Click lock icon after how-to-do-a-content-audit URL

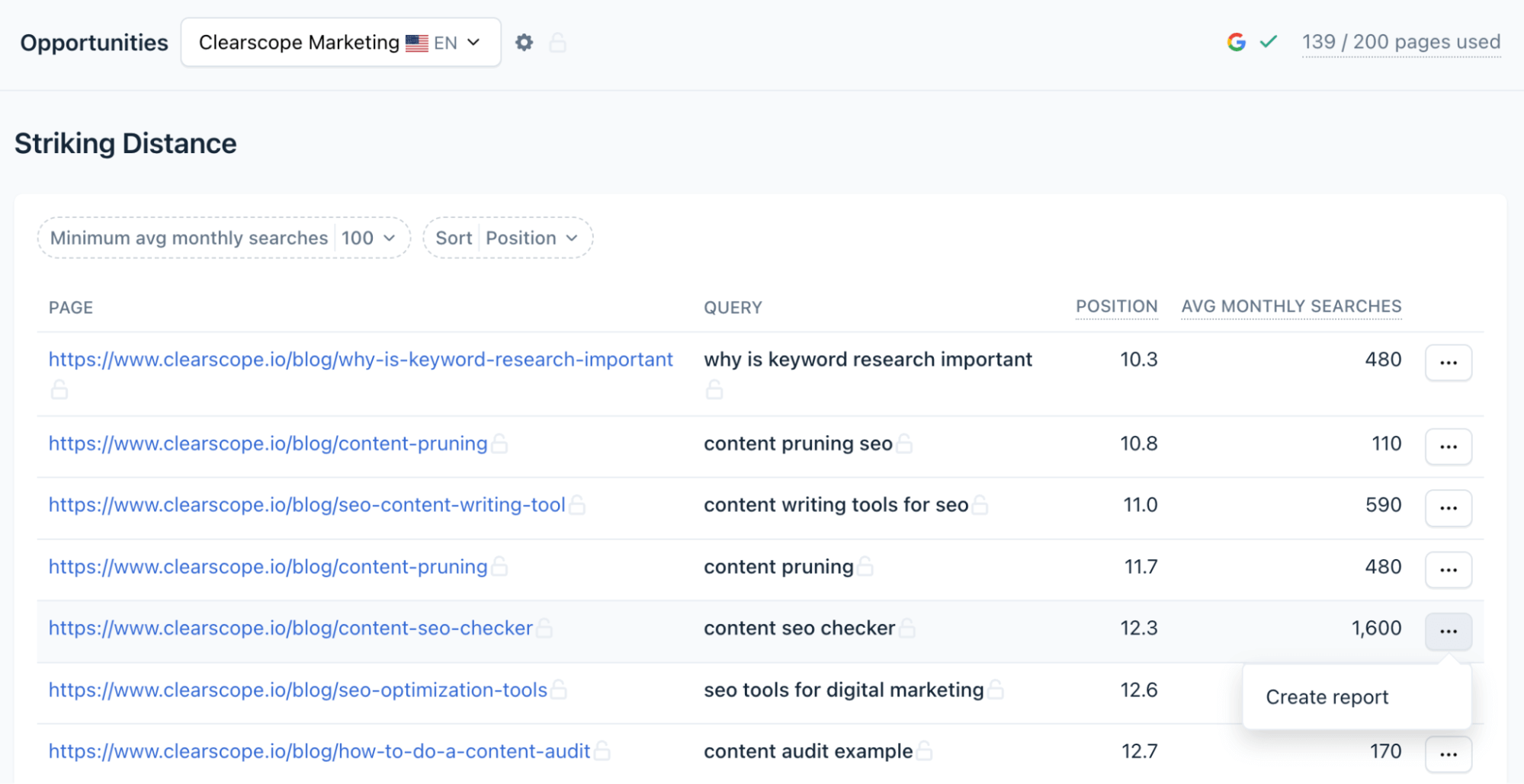pos(602,751)
